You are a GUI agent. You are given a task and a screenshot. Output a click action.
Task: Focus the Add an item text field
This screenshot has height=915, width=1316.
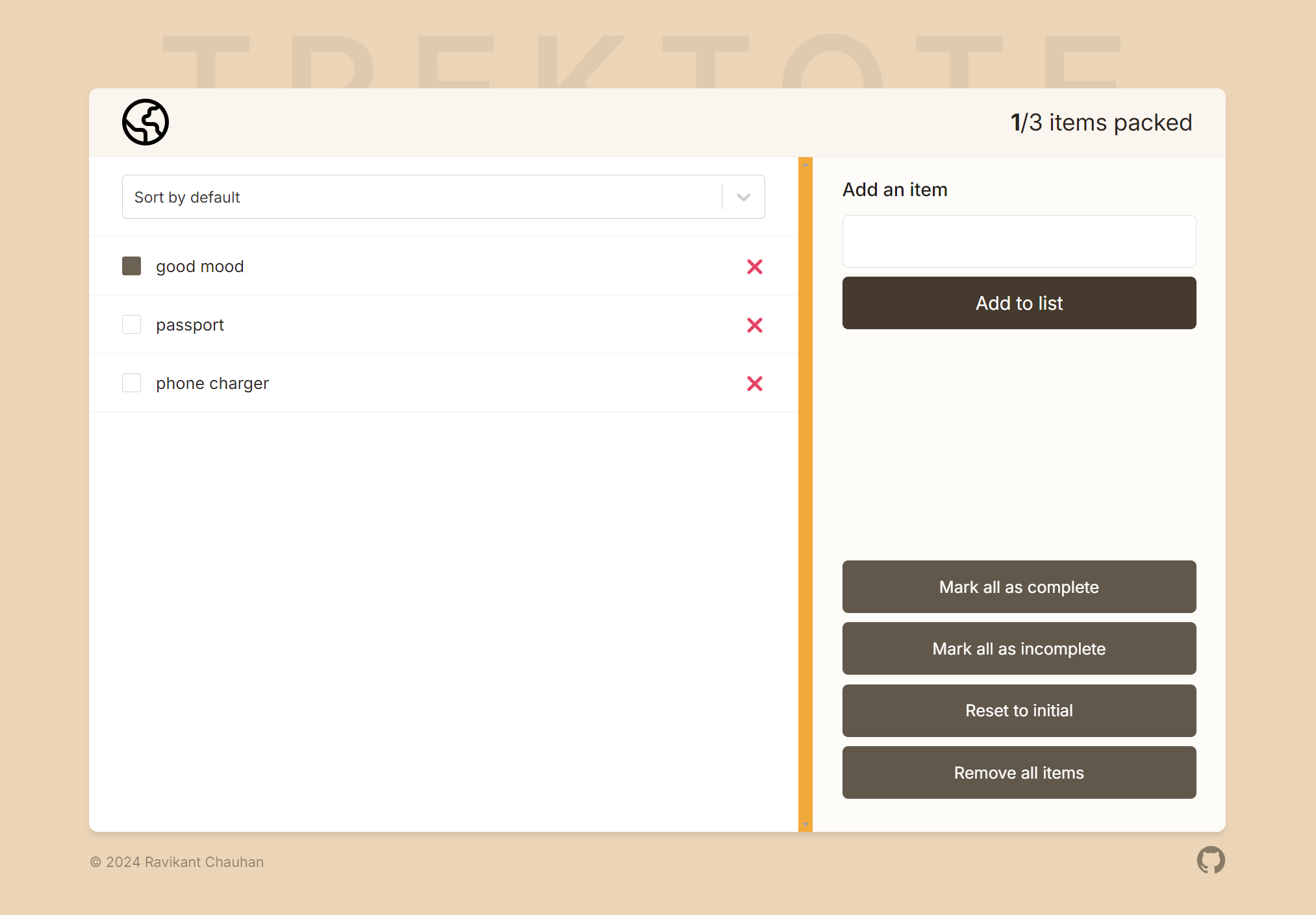1019,242
